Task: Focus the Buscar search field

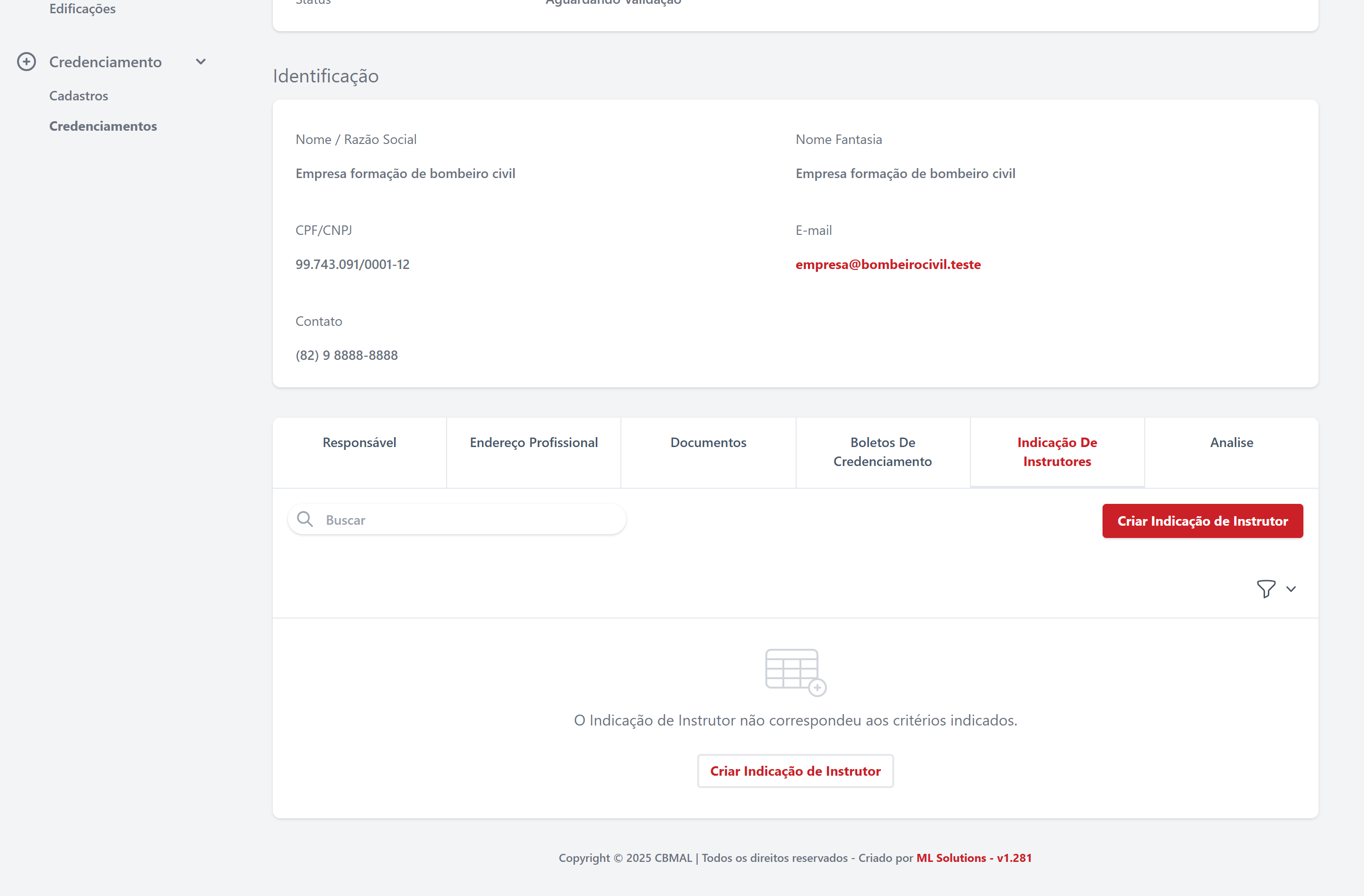Action: point(470,520)
